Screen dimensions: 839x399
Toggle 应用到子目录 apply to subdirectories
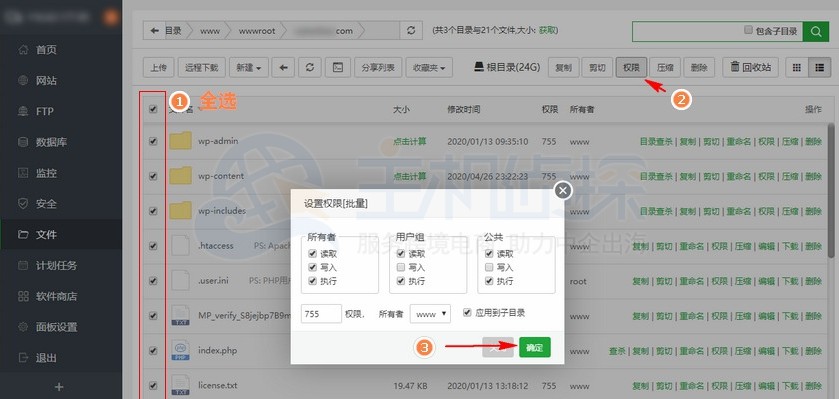(467, 312)
